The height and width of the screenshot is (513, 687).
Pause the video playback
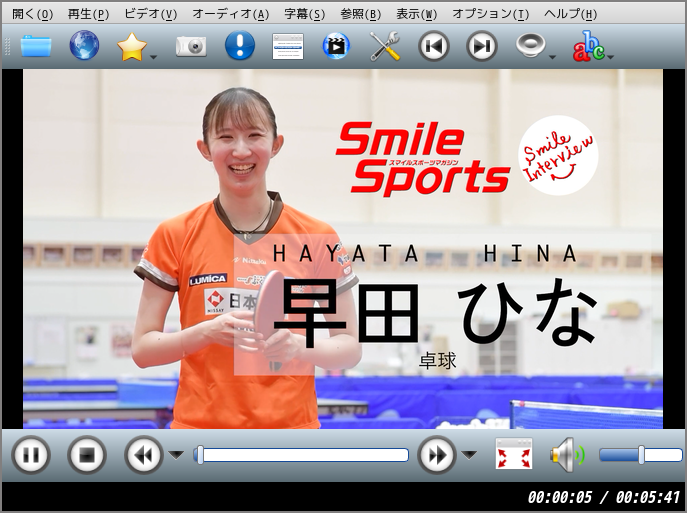(x=31, y=455)
